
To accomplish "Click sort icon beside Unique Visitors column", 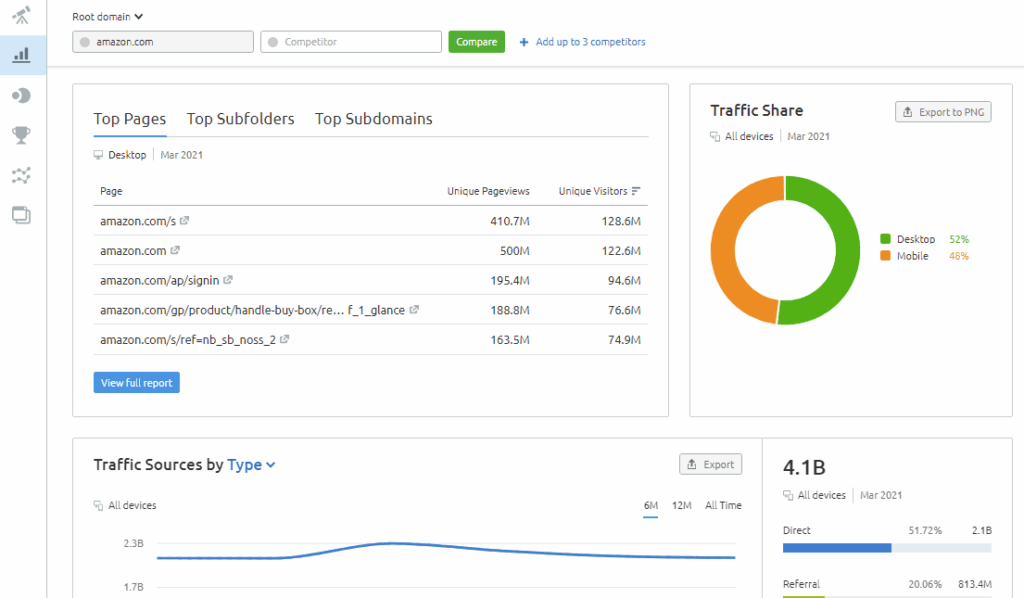I will [636, 191].
